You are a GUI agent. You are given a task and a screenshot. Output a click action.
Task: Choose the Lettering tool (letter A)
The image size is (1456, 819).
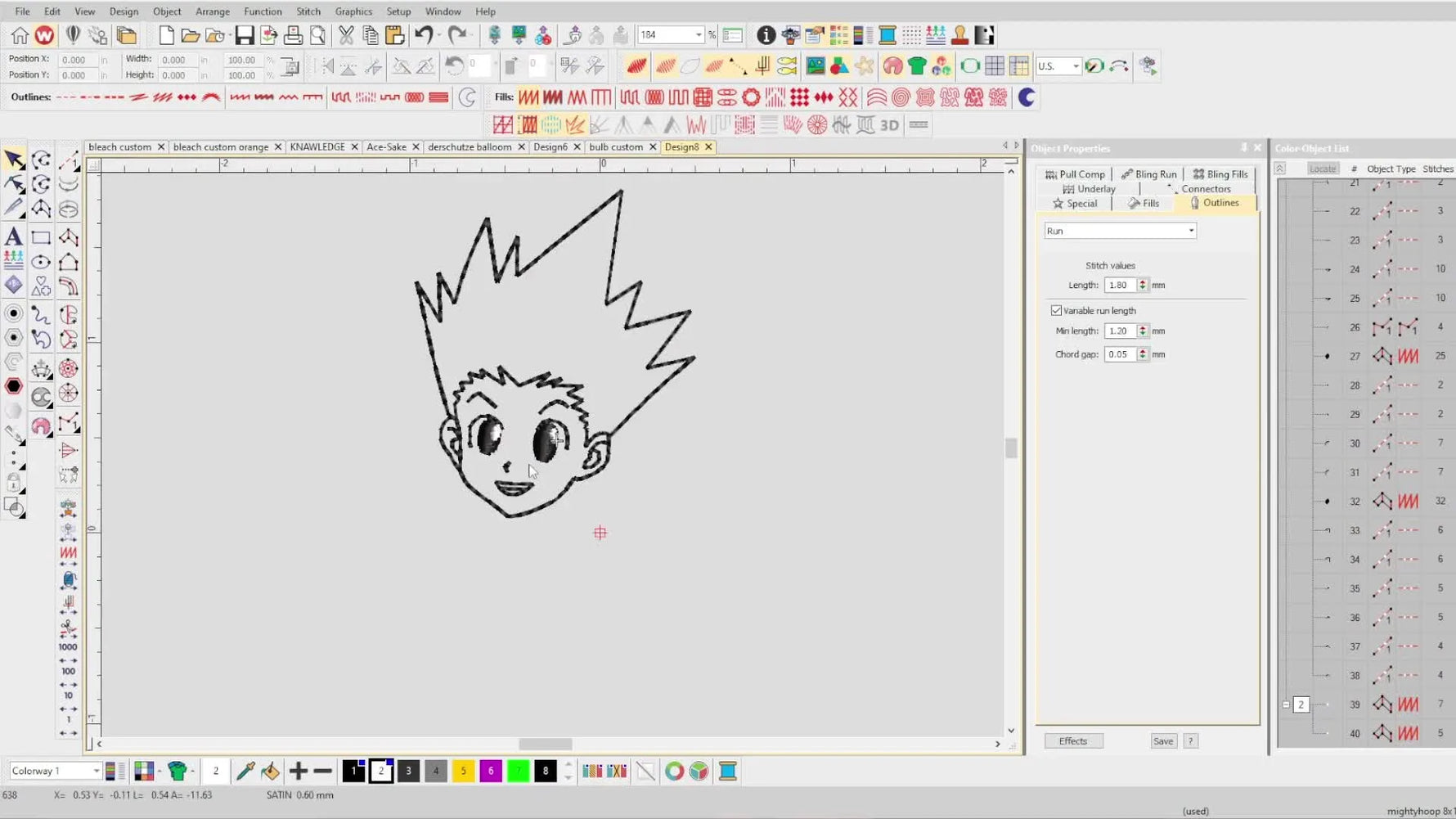click(x=14, y=237)
